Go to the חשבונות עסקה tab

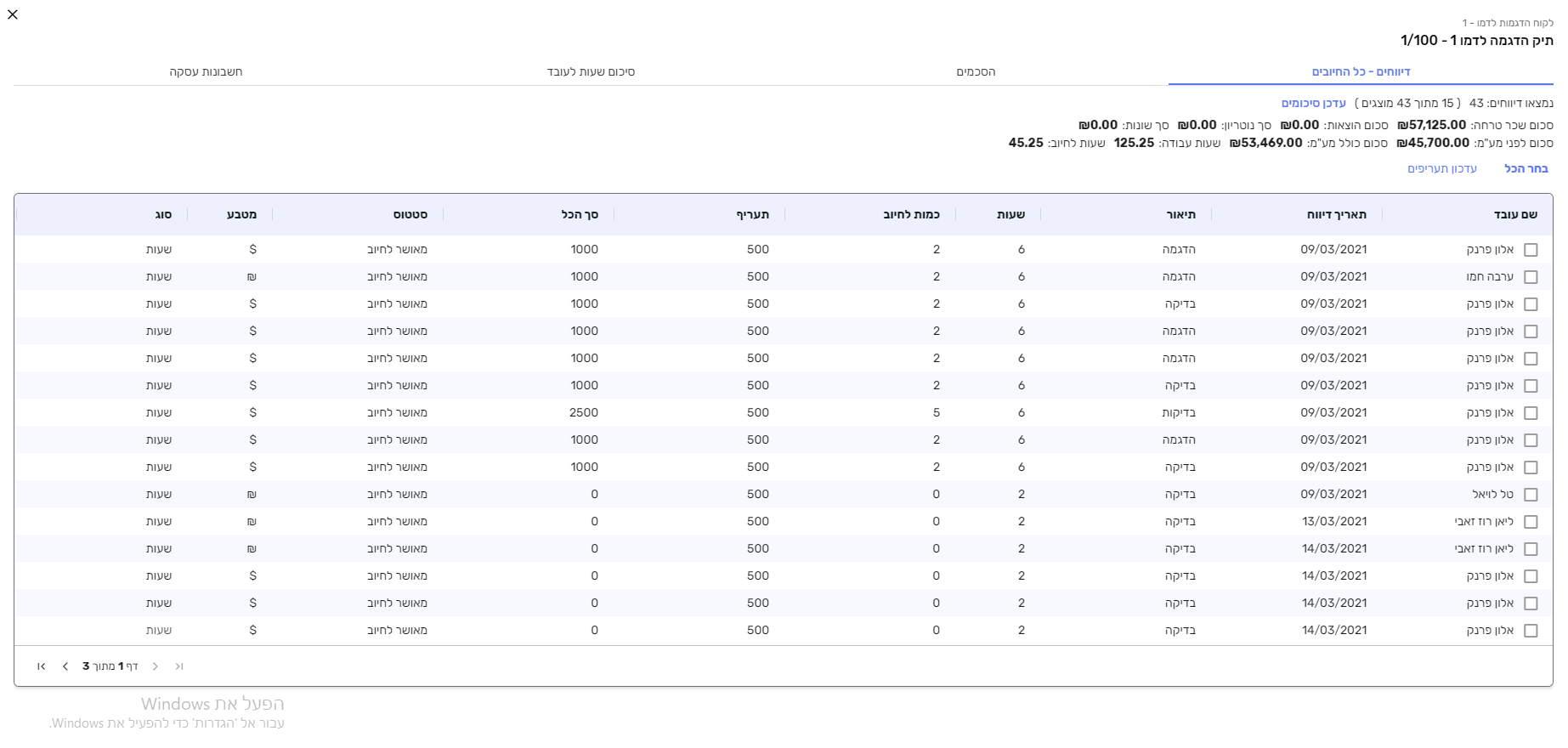(x=206, y=72)
